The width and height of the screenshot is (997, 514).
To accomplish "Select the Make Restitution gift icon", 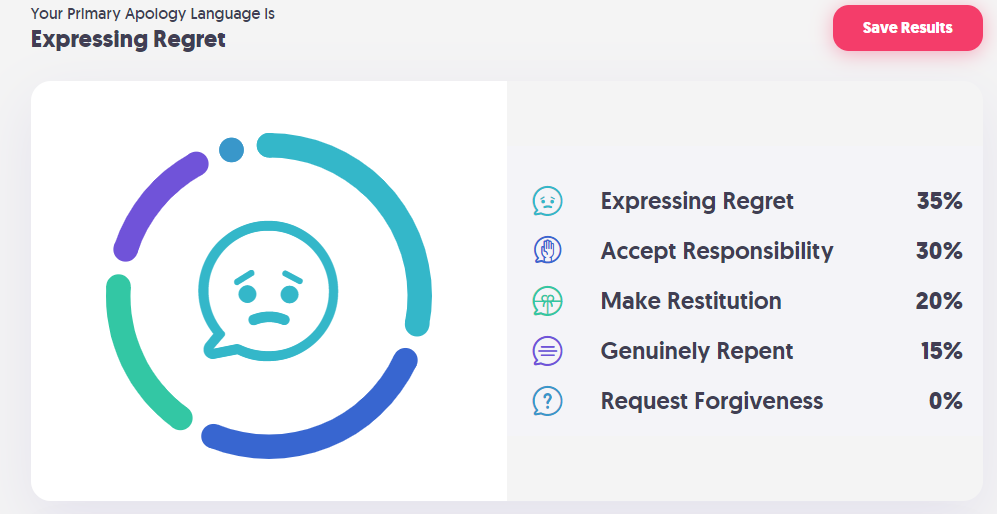I will 547,301.
